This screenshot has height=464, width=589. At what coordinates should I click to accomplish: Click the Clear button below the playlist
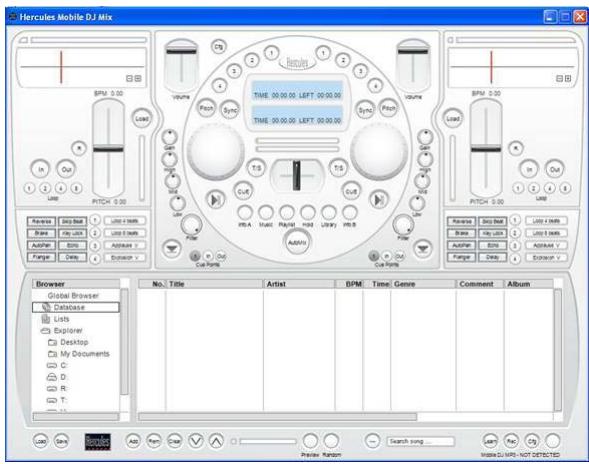click(x=174, y=441)
